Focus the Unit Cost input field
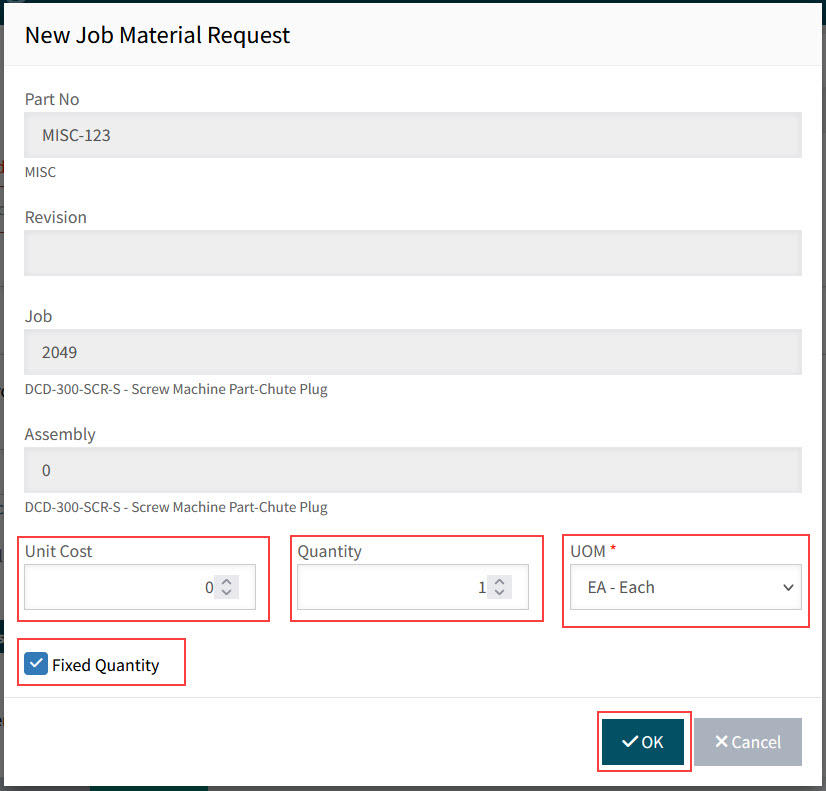The image size is (826, 791). pos(115,587)
